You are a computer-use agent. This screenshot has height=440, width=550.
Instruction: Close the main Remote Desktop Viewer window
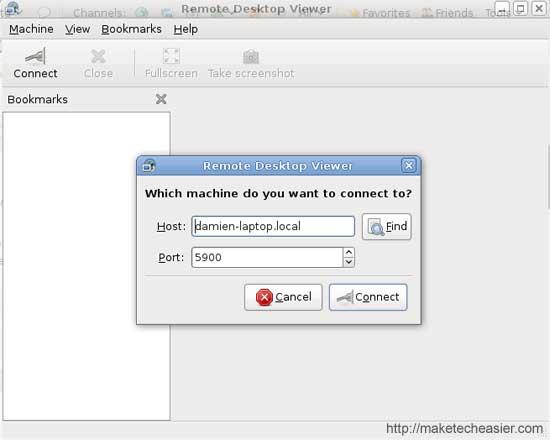539,8
